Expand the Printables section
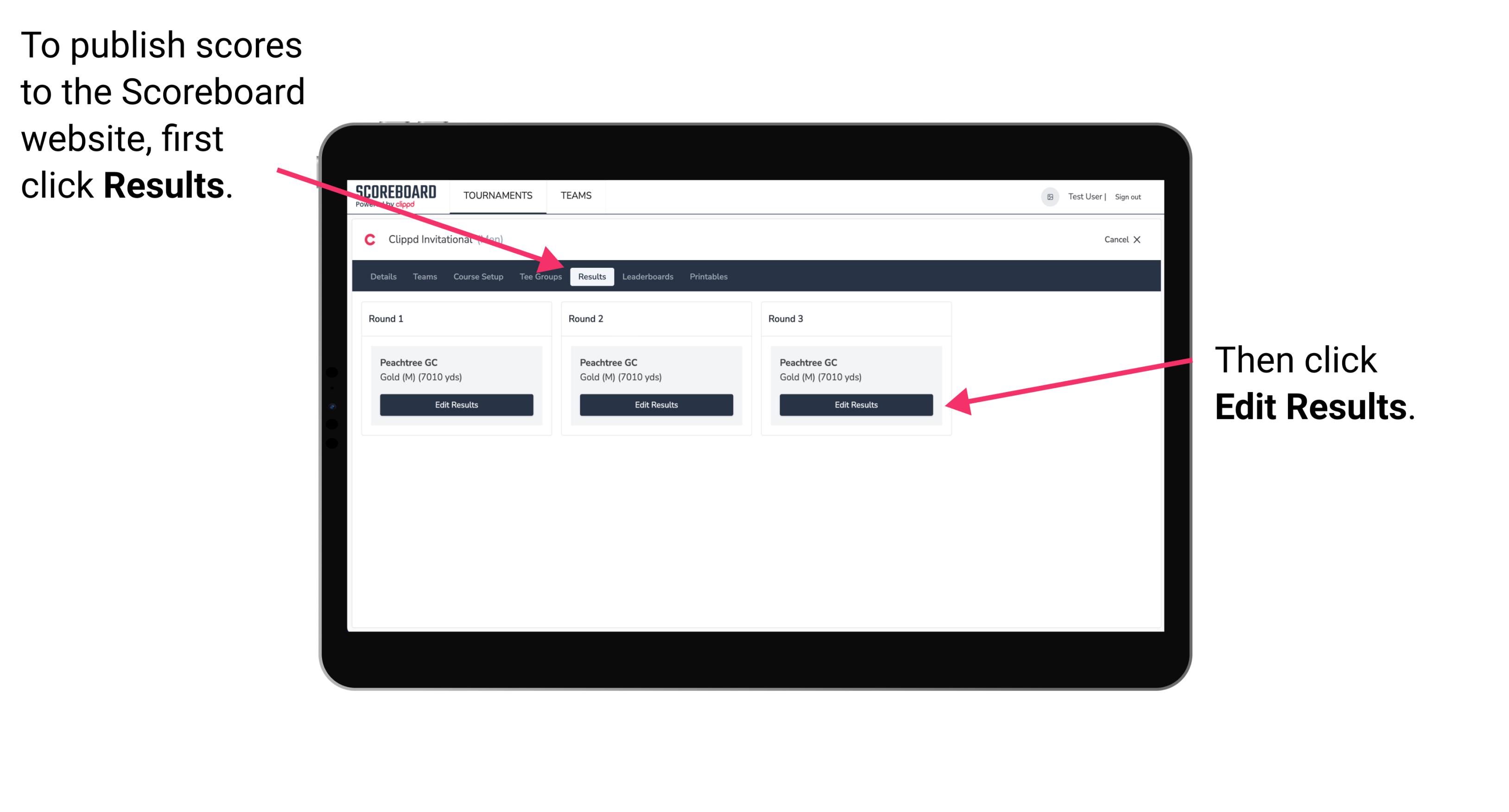 point(707,276)
